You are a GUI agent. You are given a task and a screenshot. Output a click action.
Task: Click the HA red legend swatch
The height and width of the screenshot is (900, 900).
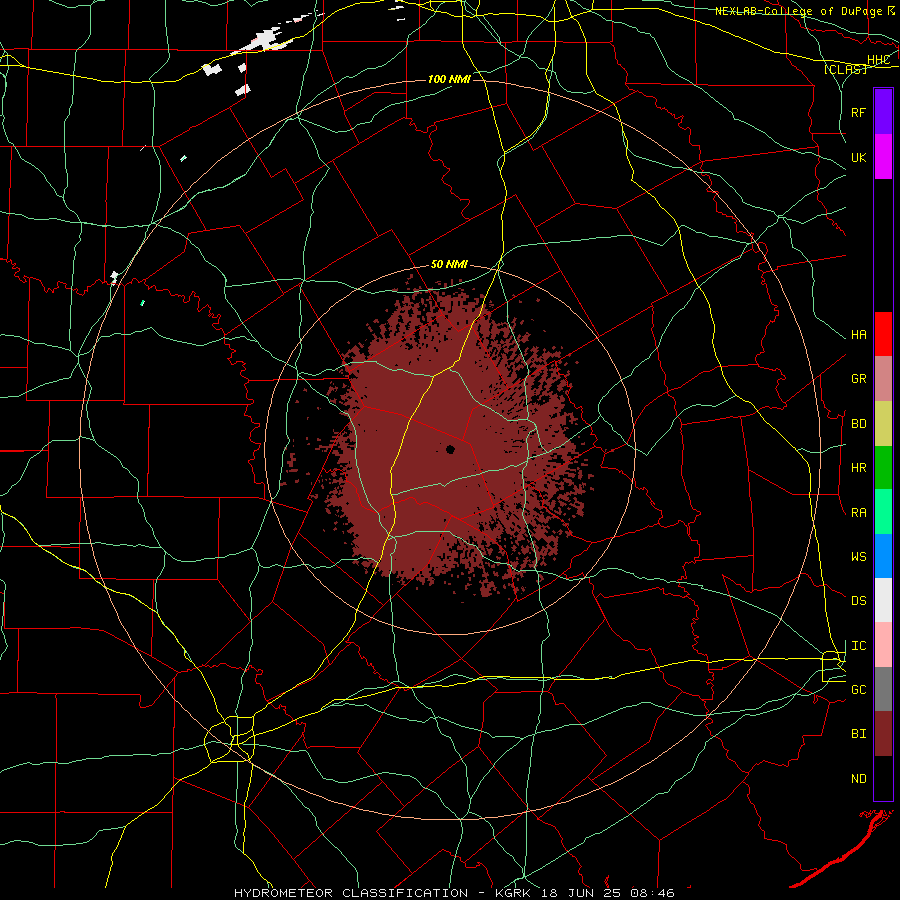coord(883,334)
